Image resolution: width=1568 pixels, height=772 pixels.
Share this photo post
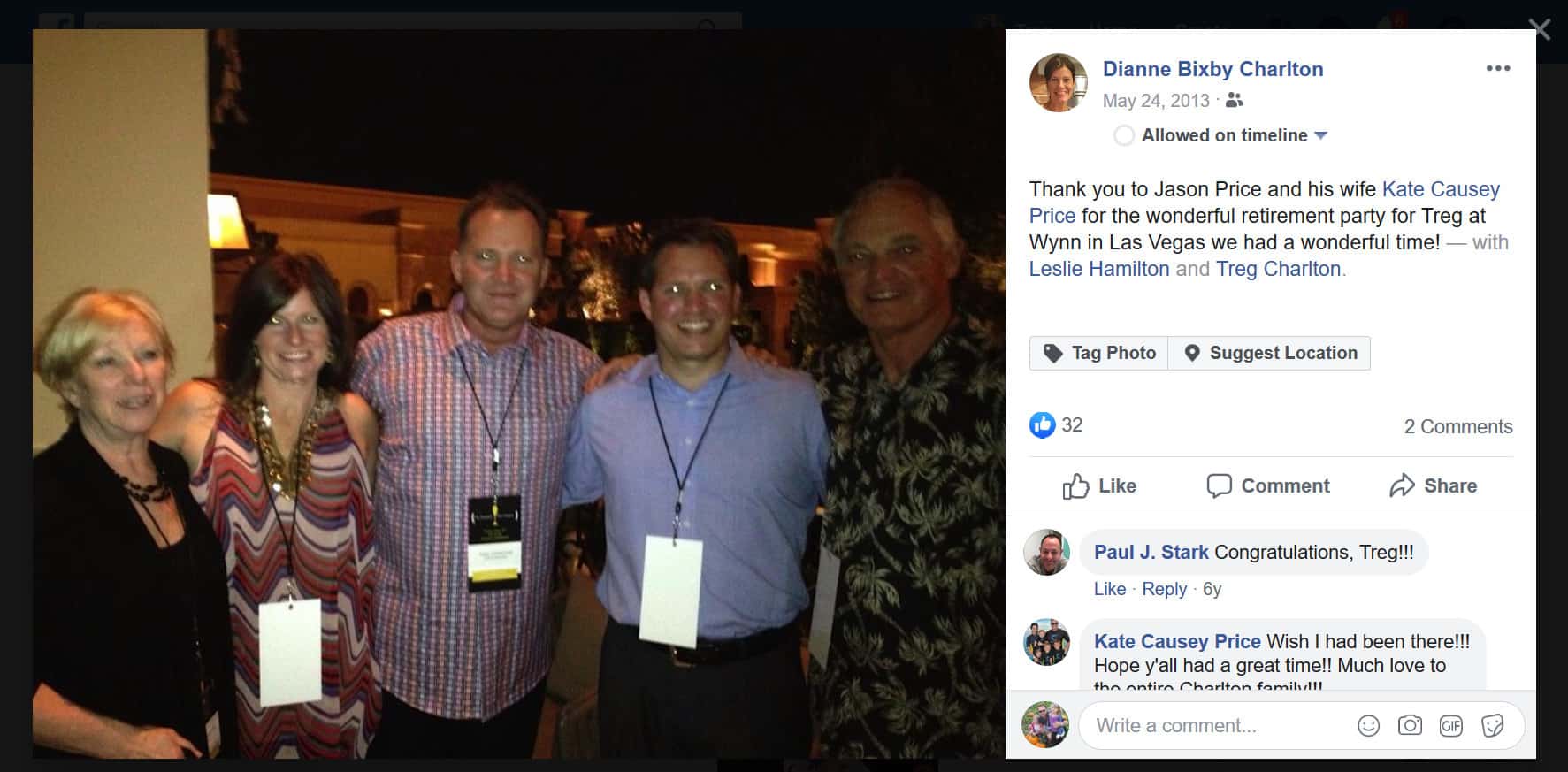[1433, 486]
